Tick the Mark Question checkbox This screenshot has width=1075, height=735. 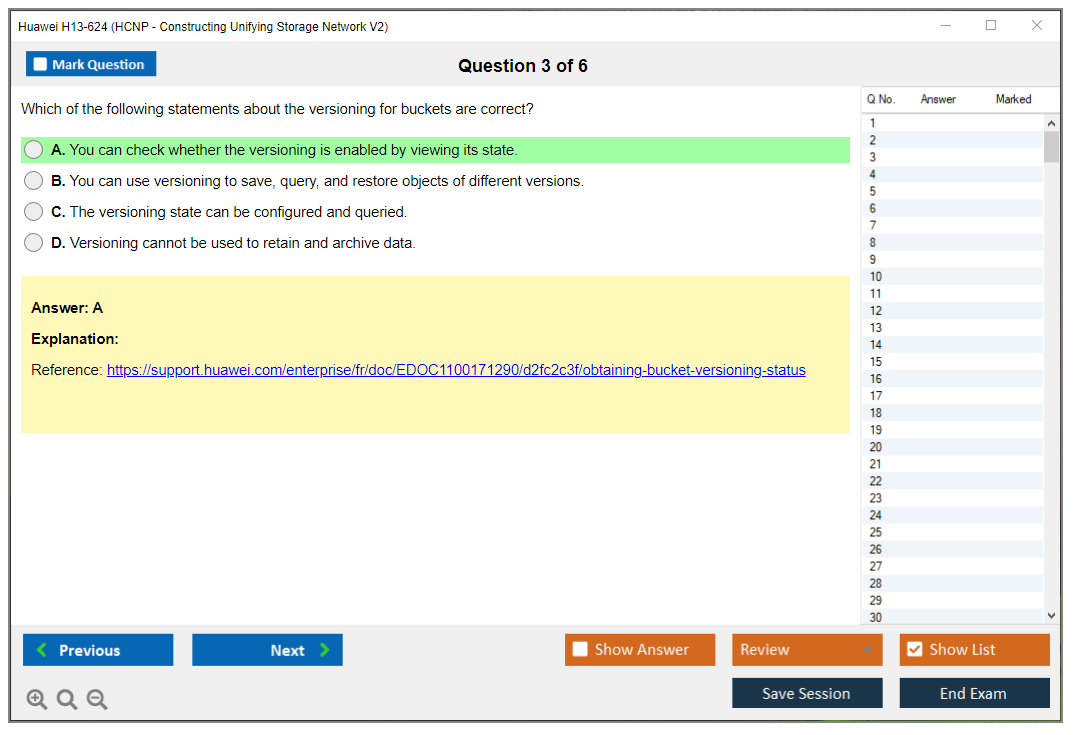(41, 65)
